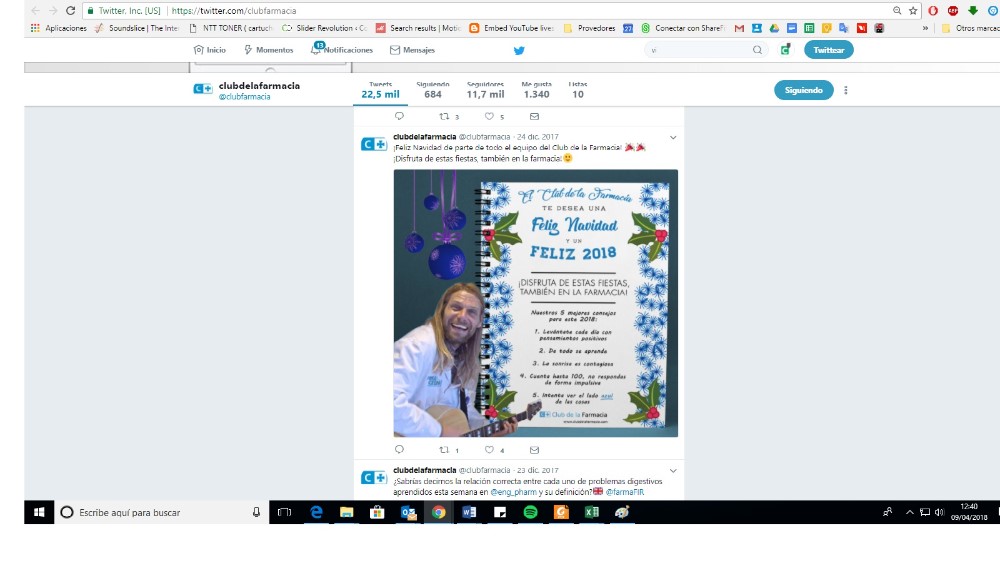Select the Me gusta 1.340 tab
This screenshot has height=563, width=1000.
[536, 91]
